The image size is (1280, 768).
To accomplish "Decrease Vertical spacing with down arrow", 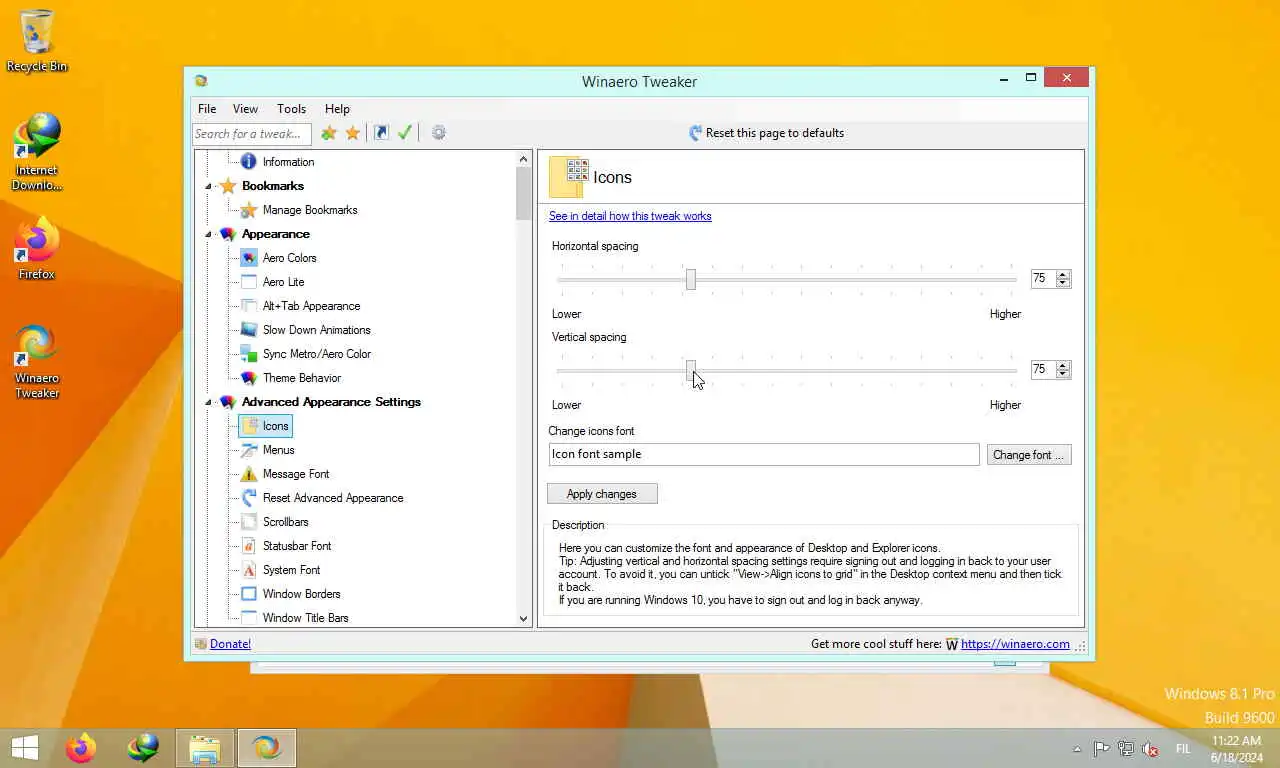I will [x=1063, y=374].
